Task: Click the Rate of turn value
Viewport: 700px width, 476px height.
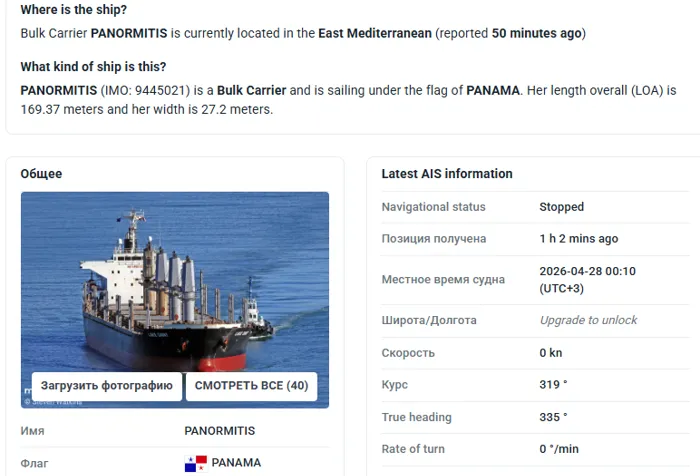Action: pos(559,449)
